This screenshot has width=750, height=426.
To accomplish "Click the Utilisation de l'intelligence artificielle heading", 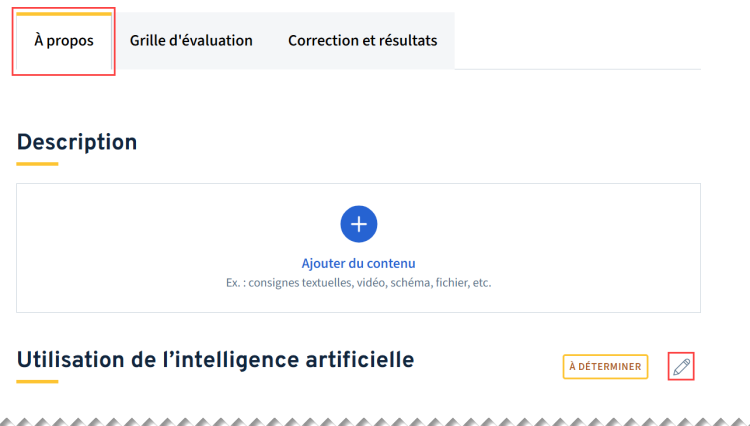I will point(215,360).
